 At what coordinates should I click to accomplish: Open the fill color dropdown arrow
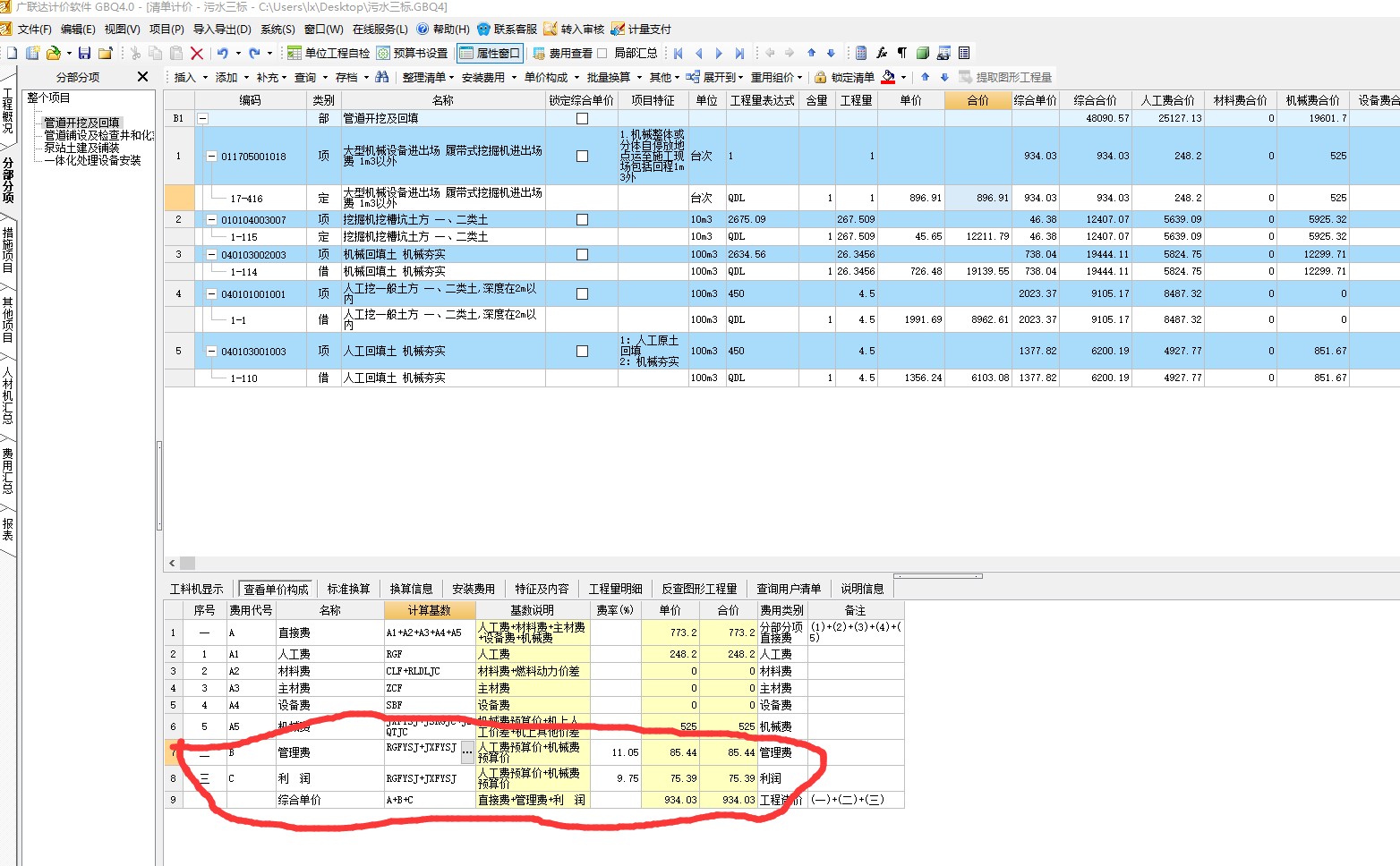(903, 78)
